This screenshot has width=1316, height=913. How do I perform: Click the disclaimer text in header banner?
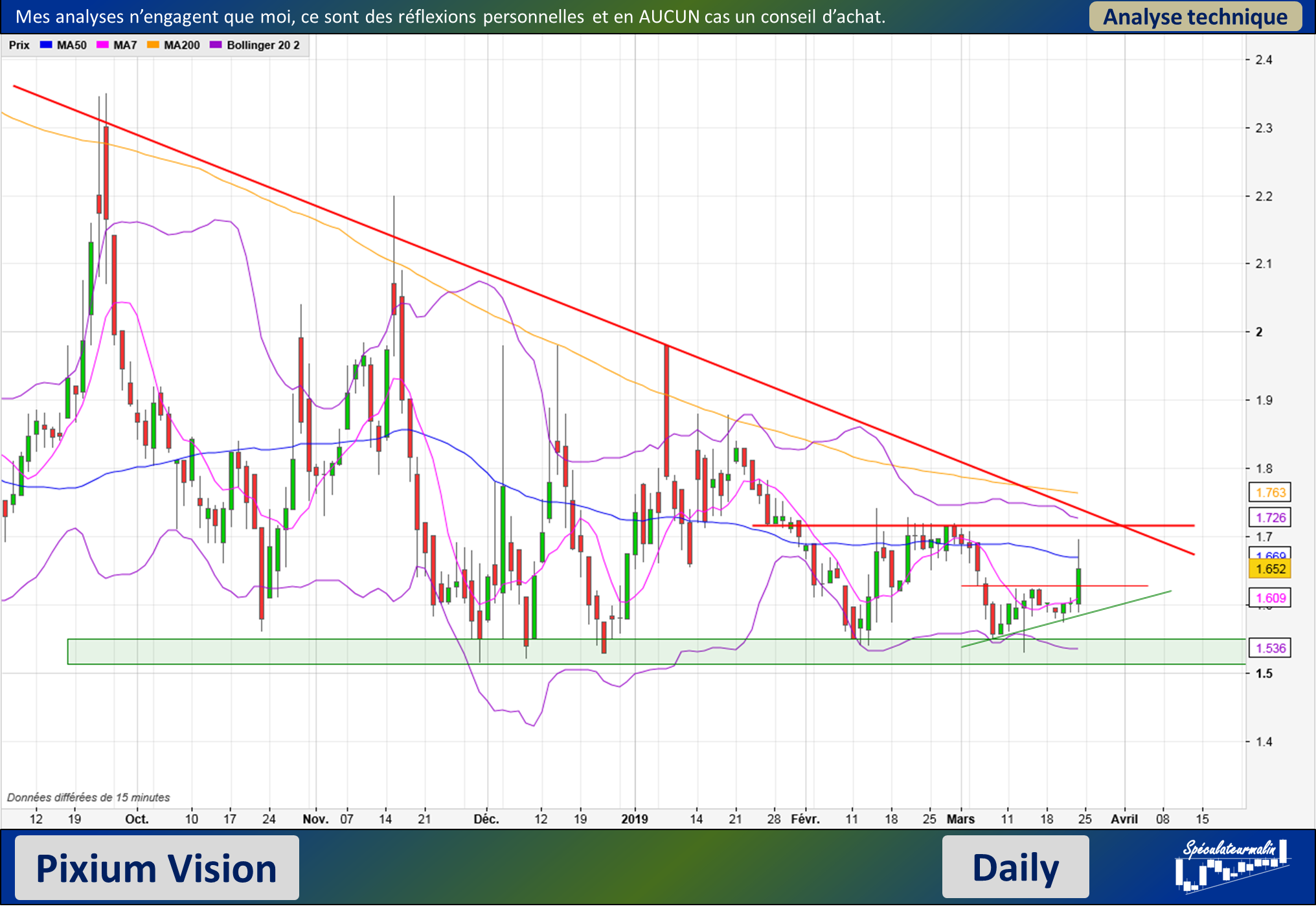click(450, 17)
